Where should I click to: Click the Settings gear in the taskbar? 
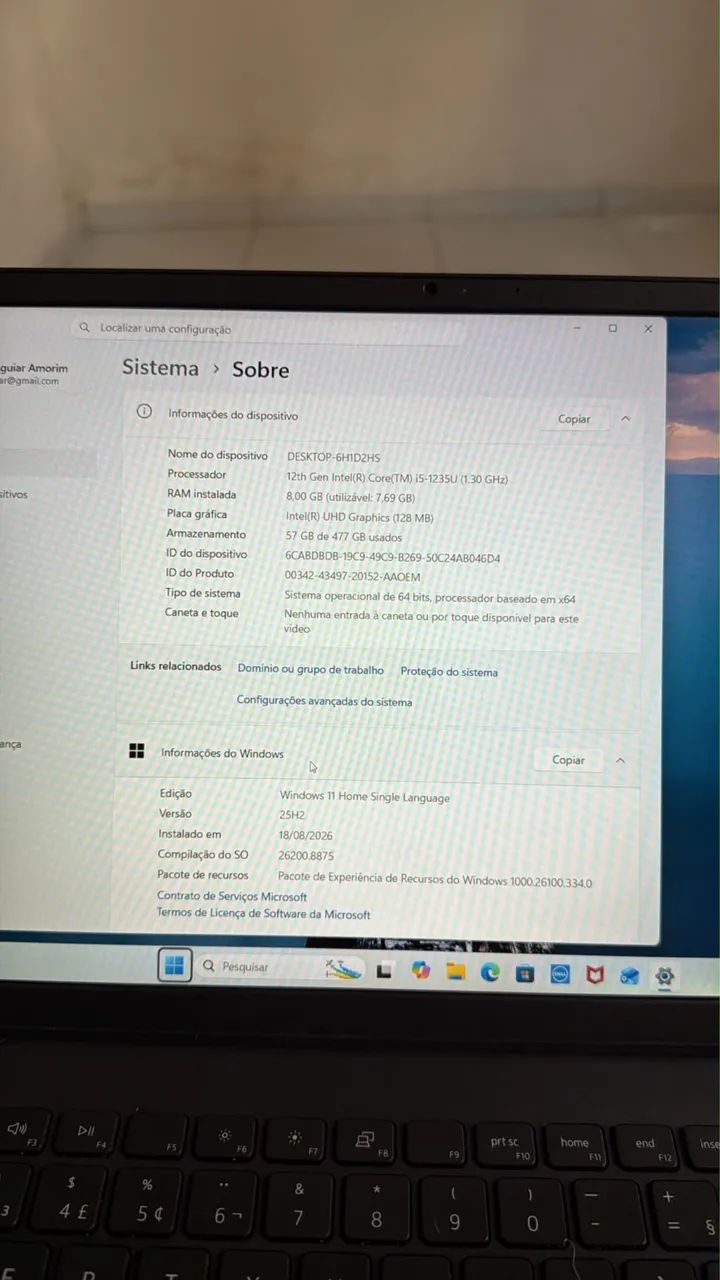click(664, 976)
